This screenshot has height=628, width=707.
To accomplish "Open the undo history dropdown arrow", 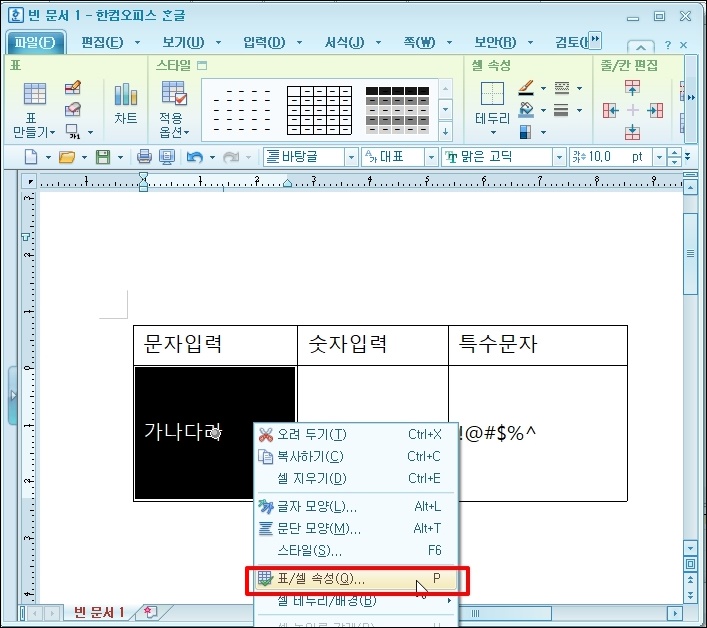I will (212, 157).
